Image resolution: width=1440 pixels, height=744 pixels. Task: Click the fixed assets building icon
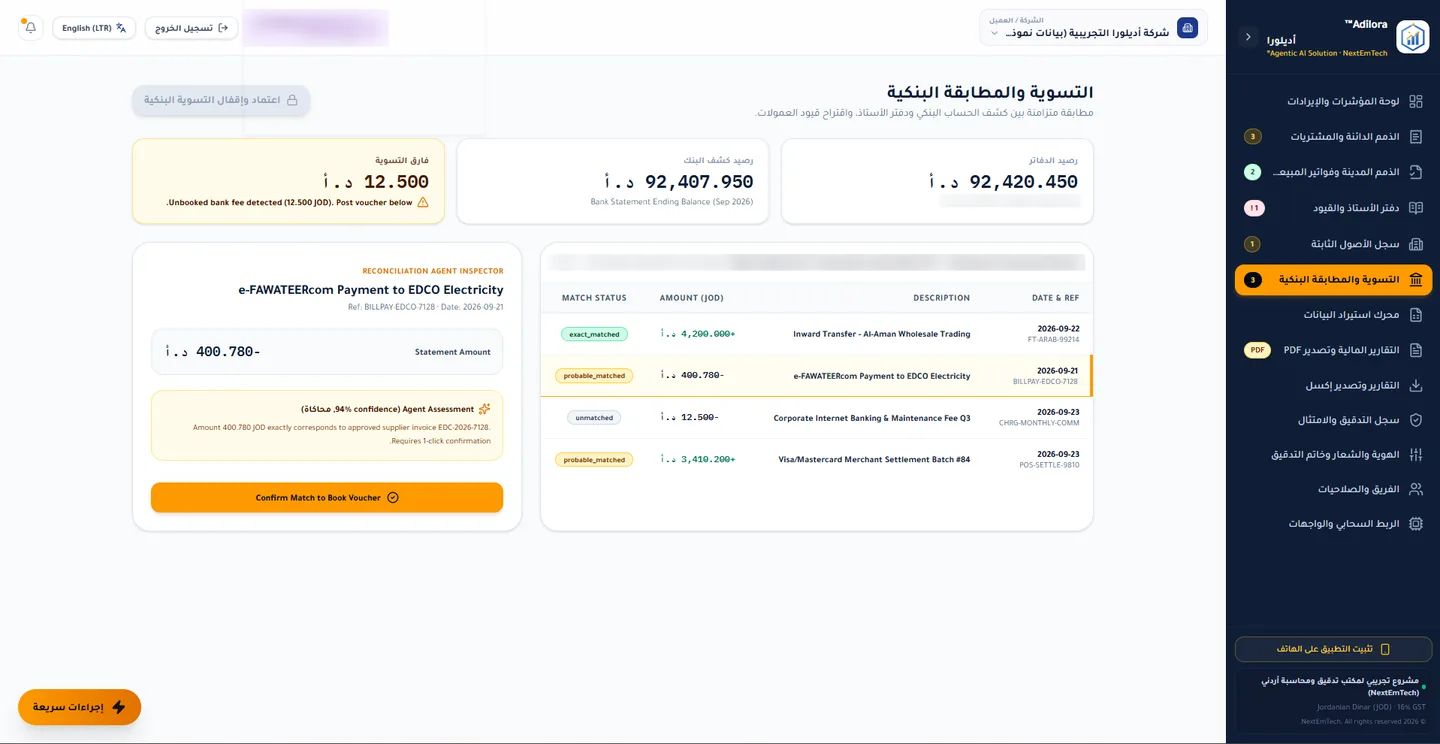pyautogui.click(x=1415, y=244)
